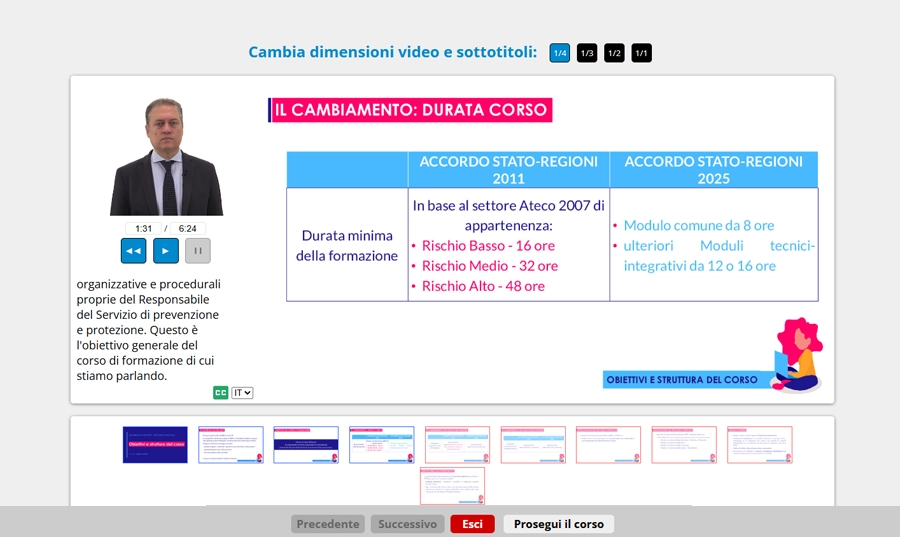
Task: Open the IT subtitle language dropdown
Action: [242, 393]
